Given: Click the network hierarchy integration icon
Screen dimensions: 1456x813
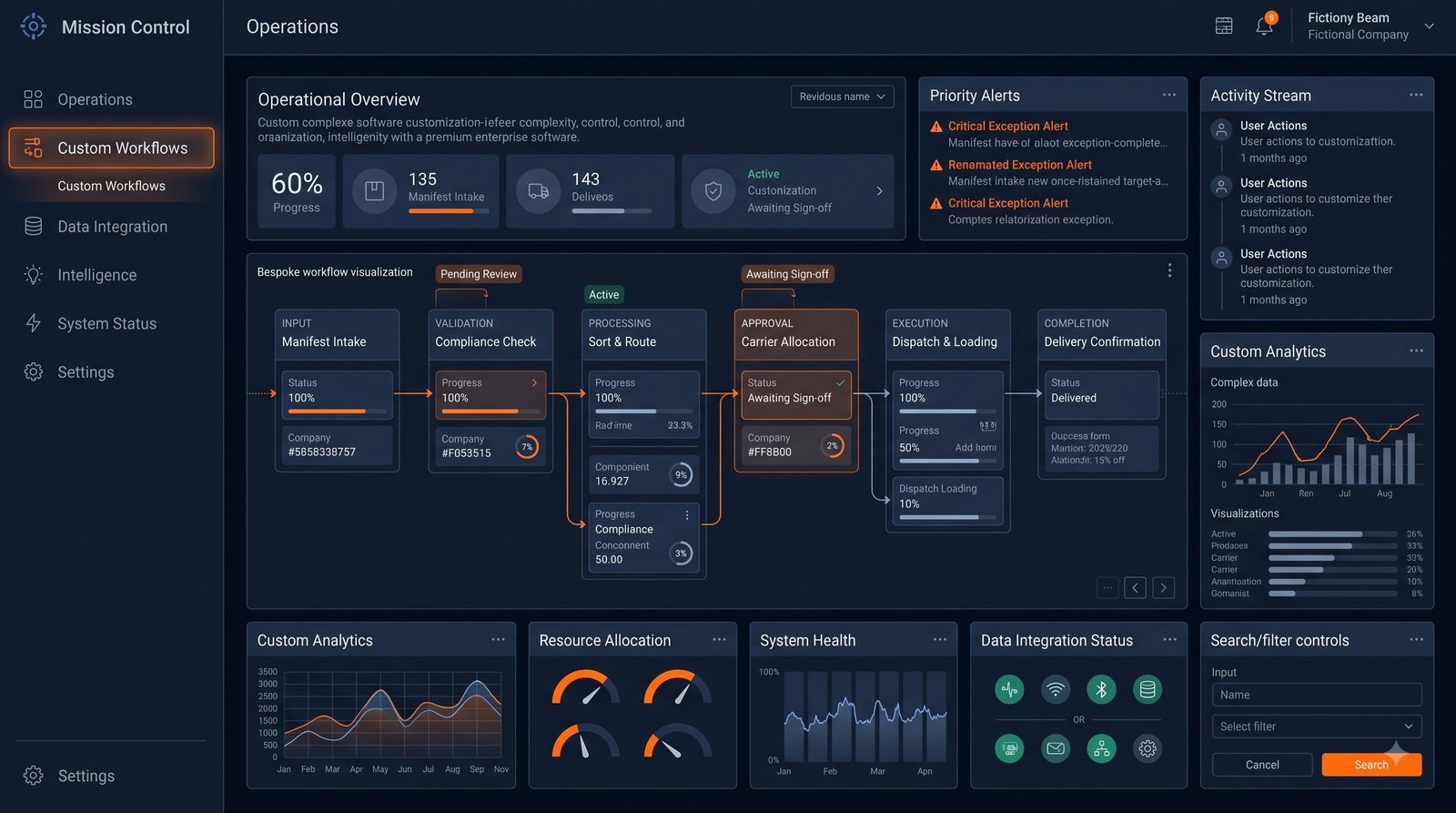Looking at the screenshot, I should tap(1101, 748).
